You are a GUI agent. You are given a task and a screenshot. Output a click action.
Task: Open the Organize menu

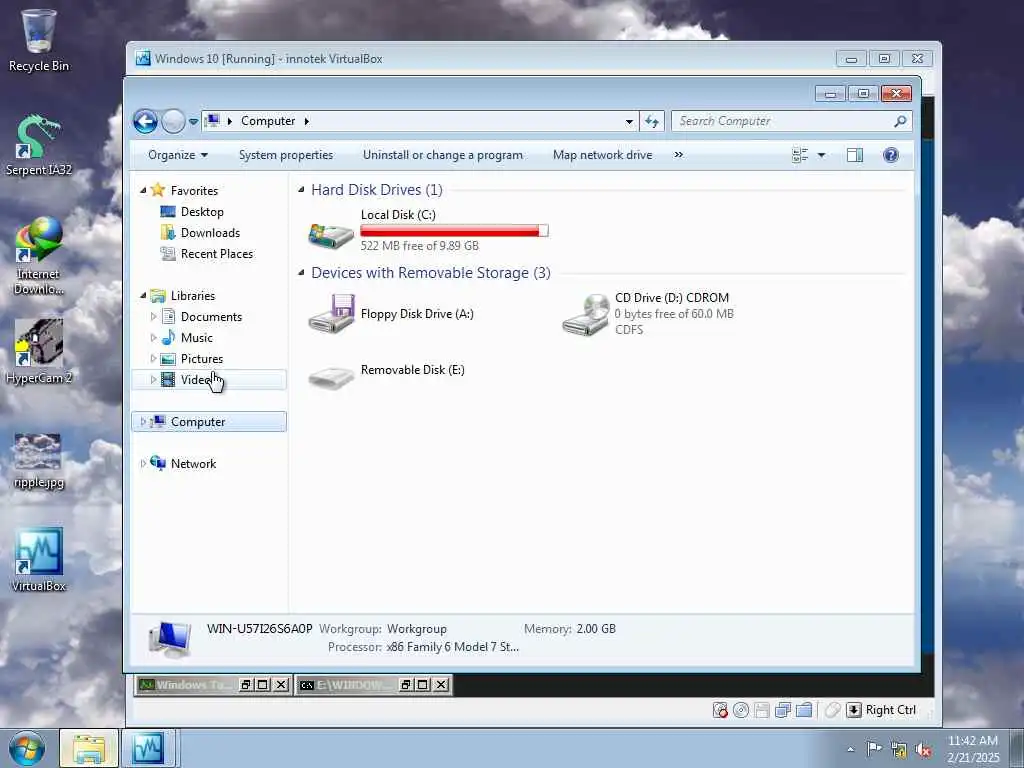(x=178, y=155)
